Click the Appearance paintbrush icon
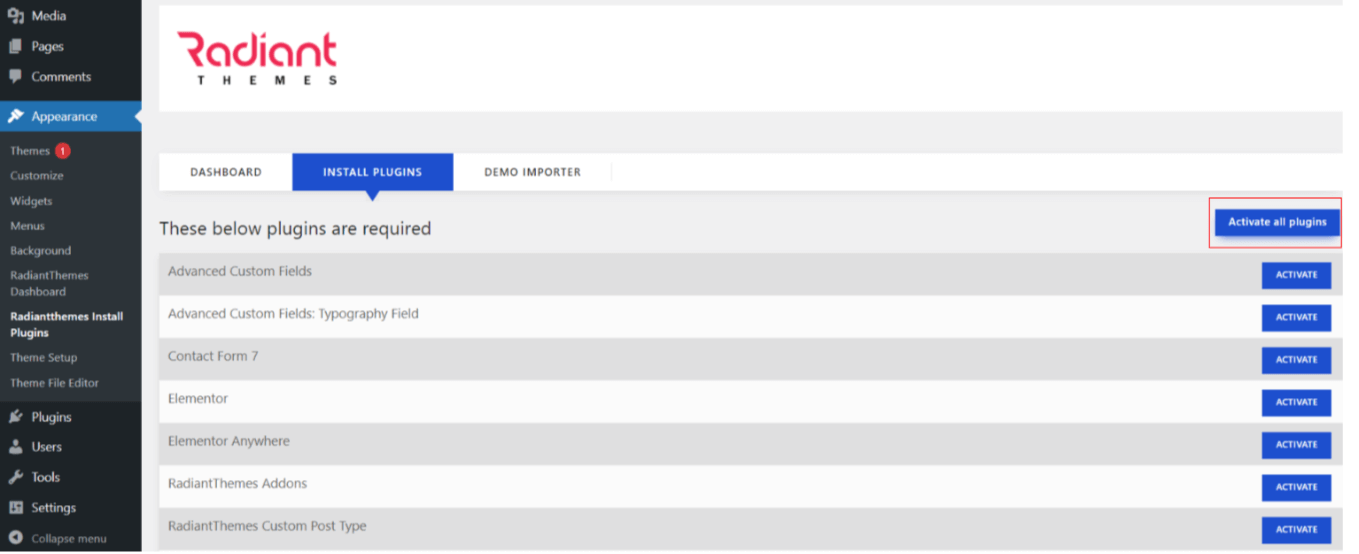 16,116
